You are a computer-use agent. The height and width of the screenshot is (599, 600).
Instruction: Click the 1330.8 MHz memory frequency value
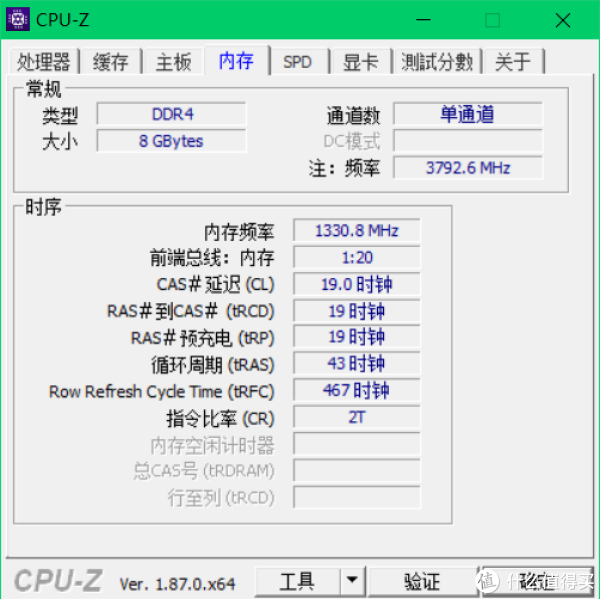click(x=357, y=230)
